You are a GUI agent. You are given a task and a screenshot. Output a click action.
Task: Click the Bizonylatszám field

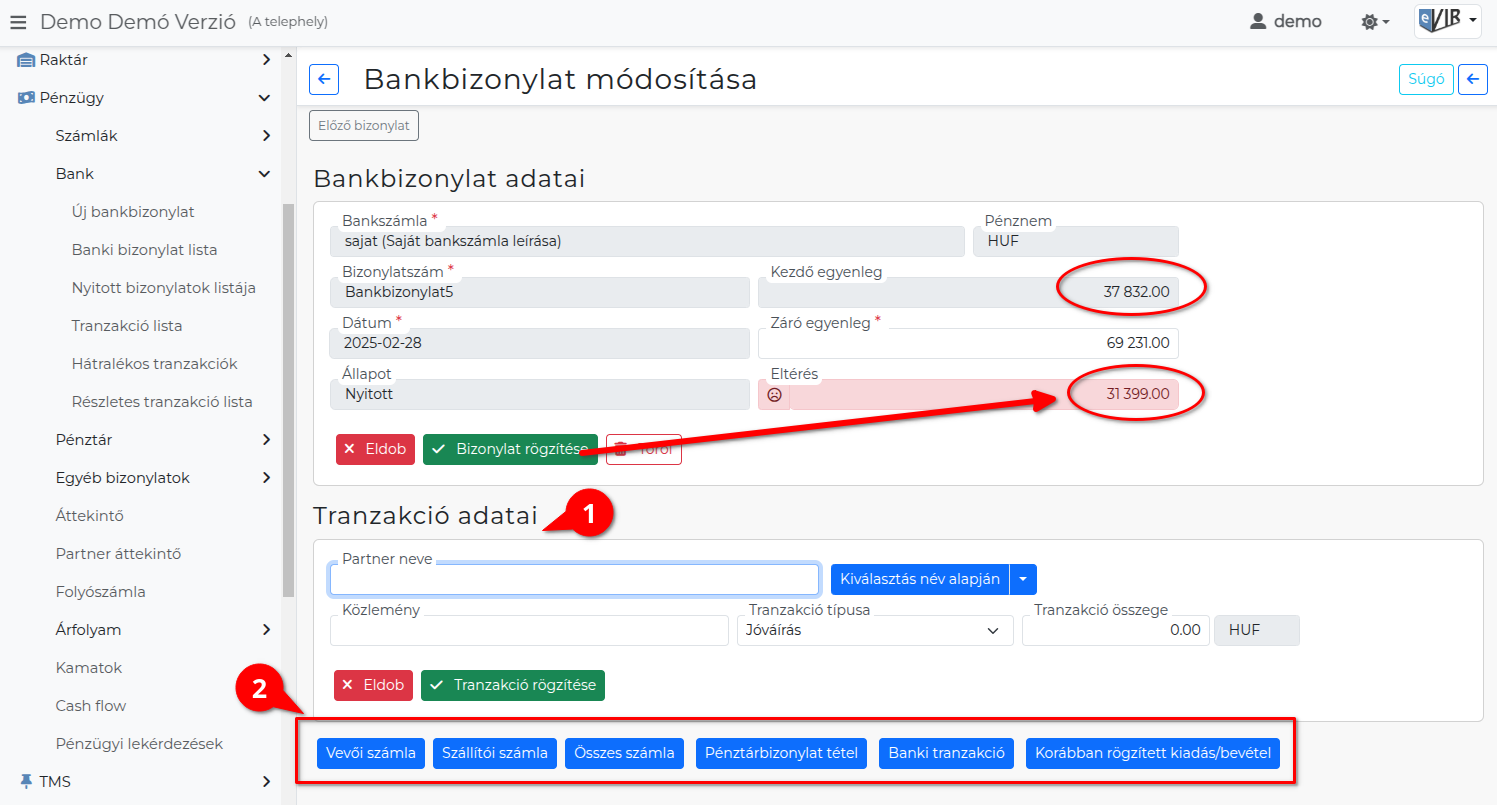tap(539, 292)
